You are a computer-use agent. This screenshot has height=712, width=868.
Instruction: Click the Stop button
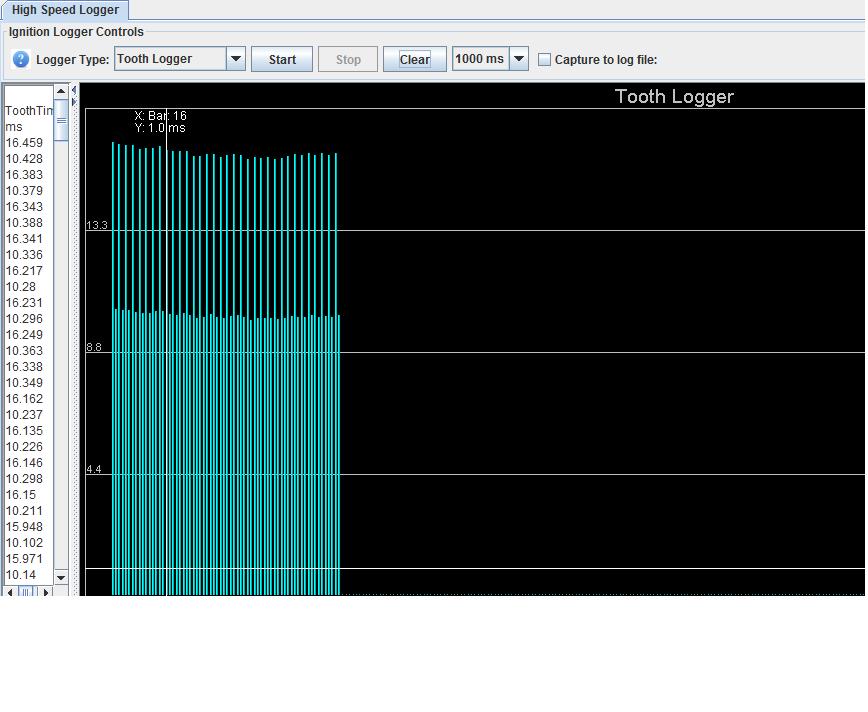[x=347, y=59]
